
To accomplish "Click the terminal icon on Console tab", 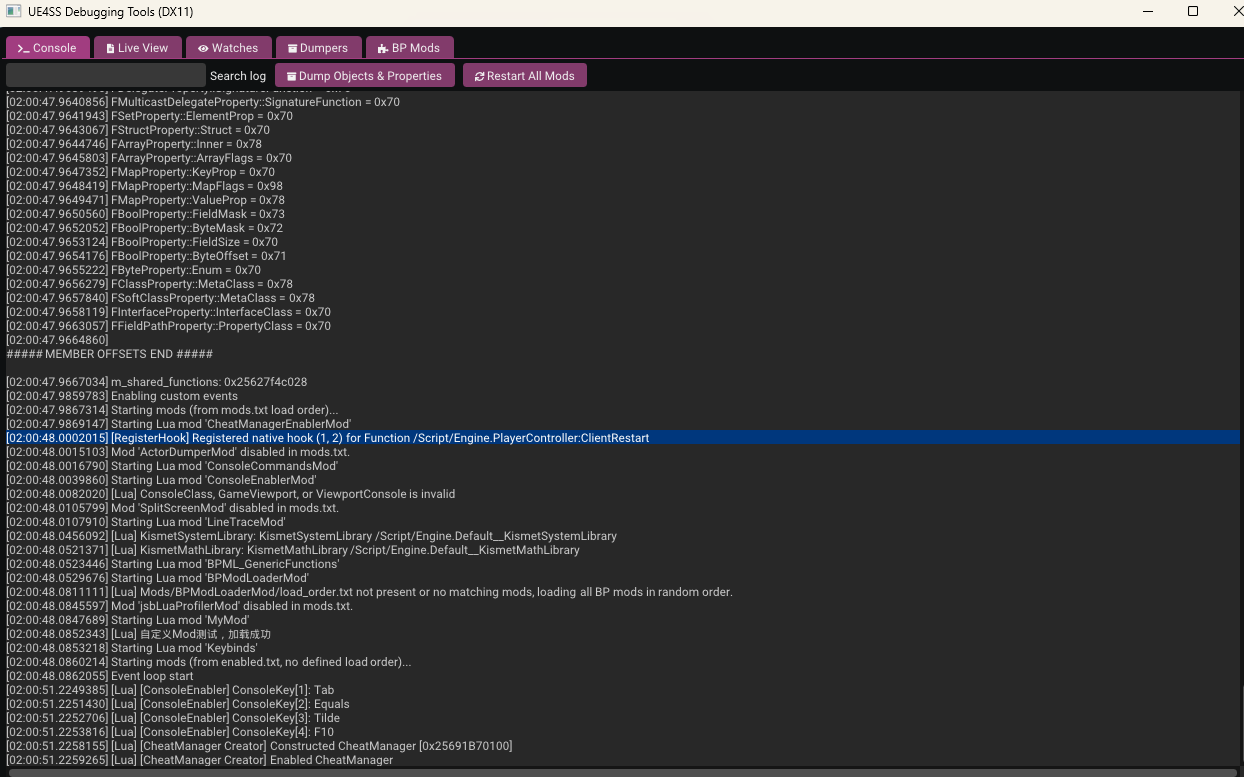I will tap(24, 48).
